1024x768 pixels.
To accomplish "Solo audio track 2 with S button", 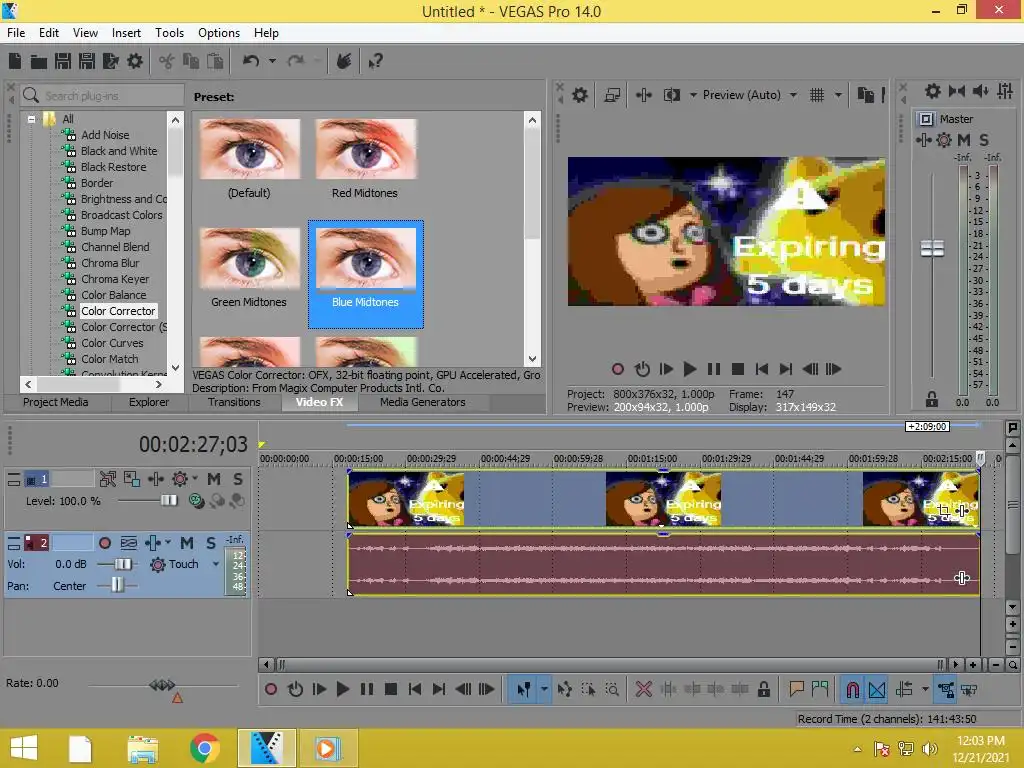I will tap(210, 543).
